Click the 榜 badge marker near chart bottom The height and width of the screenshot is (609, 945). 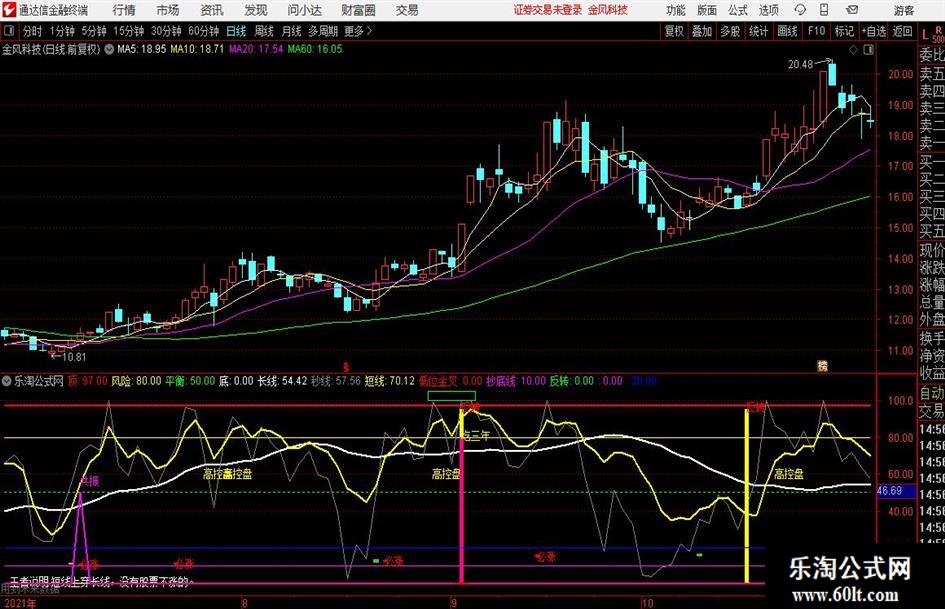tap(822, 366)
